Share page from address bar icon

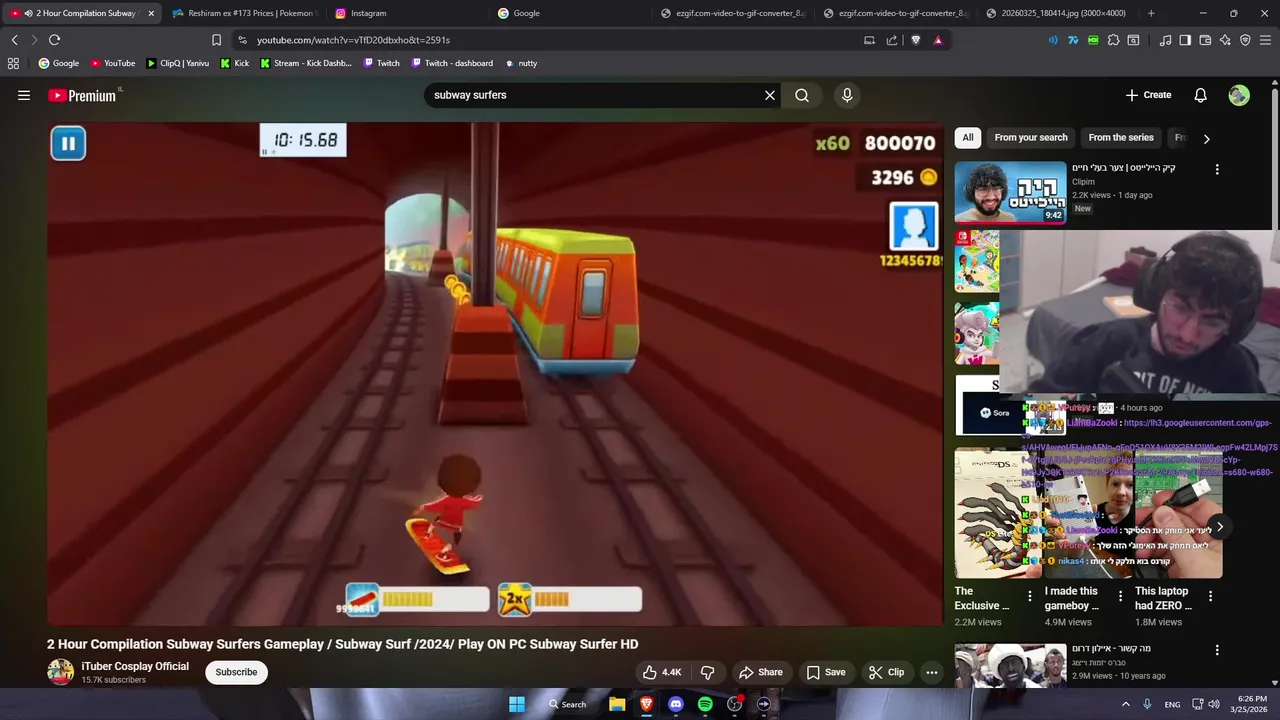pos(892,40)
